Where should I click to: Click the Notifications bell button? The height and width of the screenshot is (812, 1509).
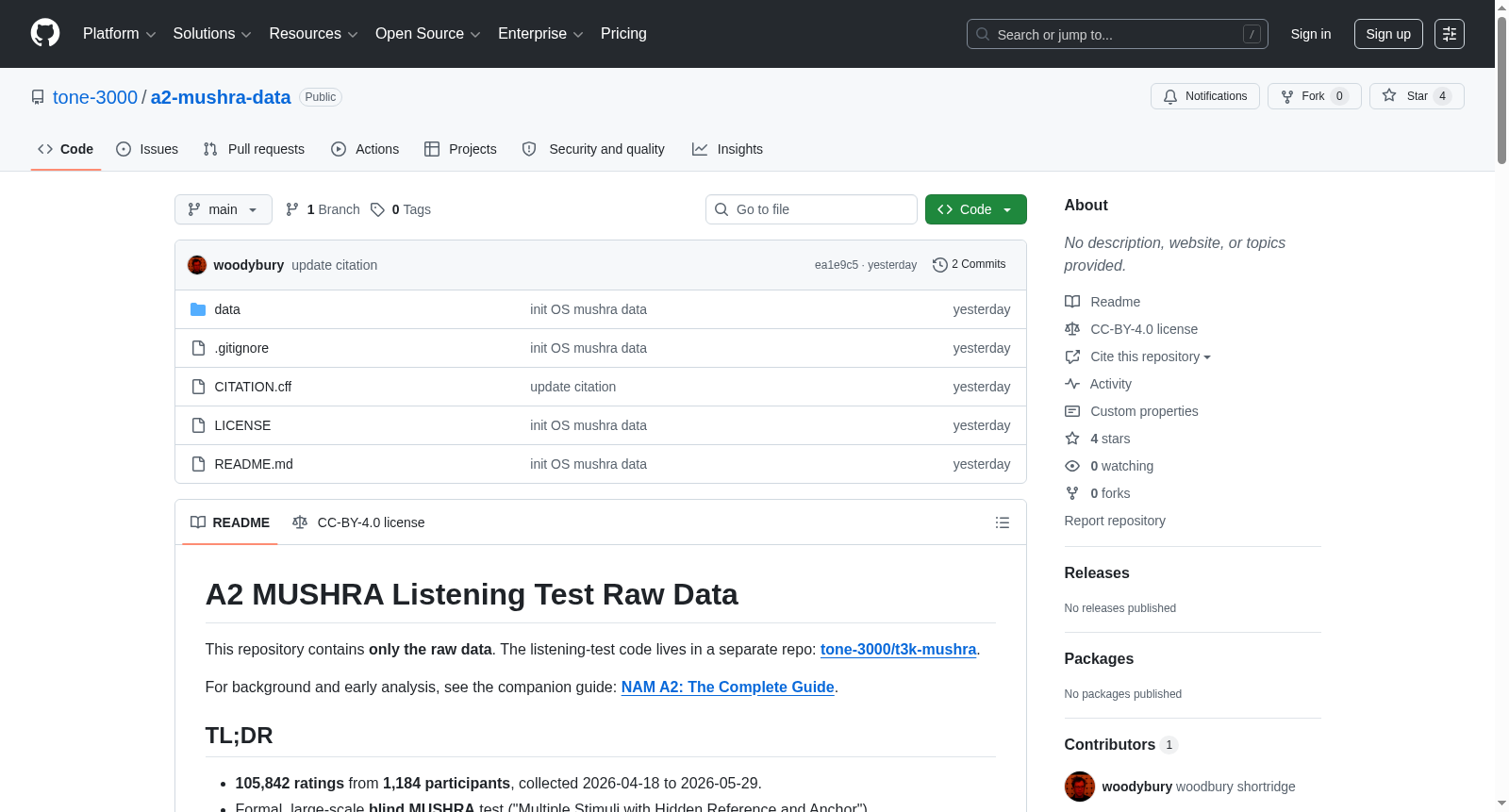click(x=1204, y=96)
